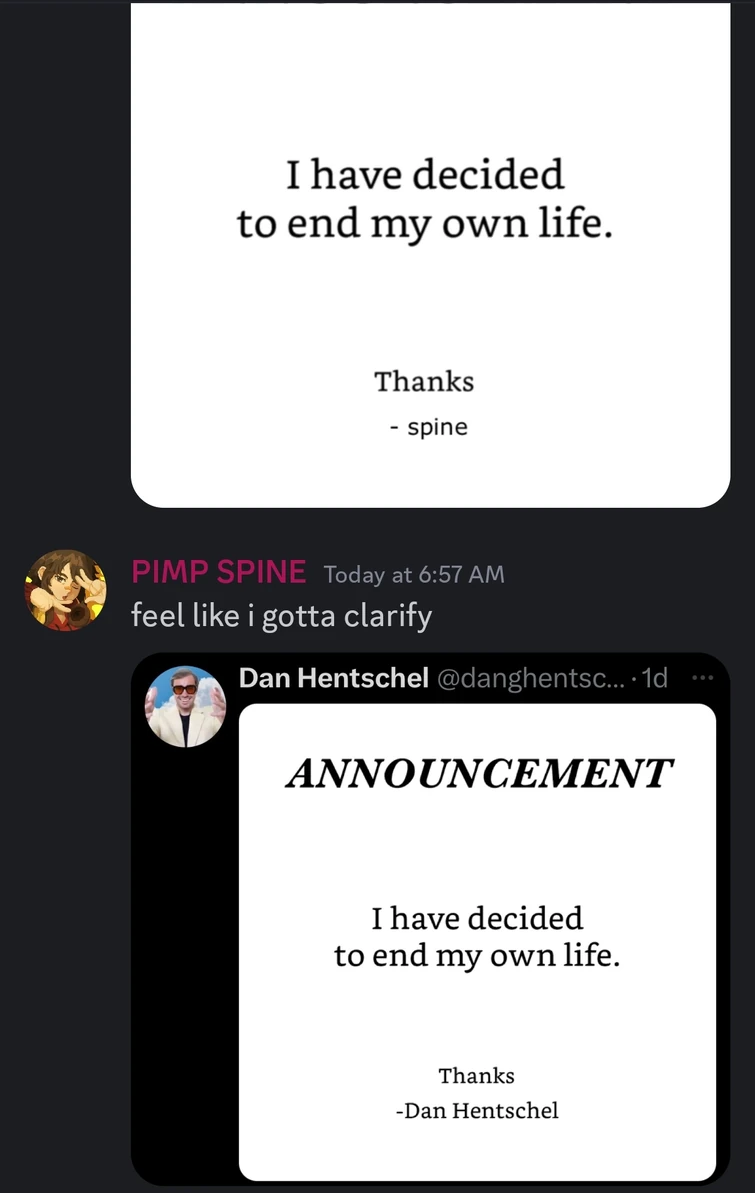This screenshot has height=1193, width=755.
Task: Click 'to end my own life.' line inside the tweet image
Action: 477,956
